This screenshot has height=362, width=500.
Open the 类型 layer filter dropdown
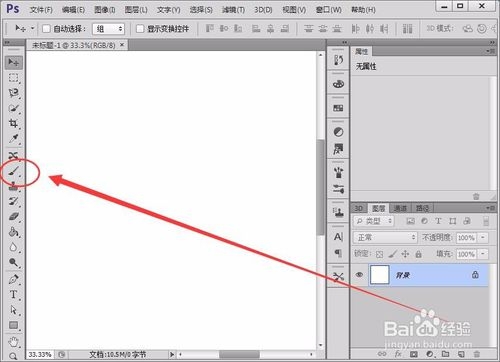pyautogui.click(x=374, y=221)
